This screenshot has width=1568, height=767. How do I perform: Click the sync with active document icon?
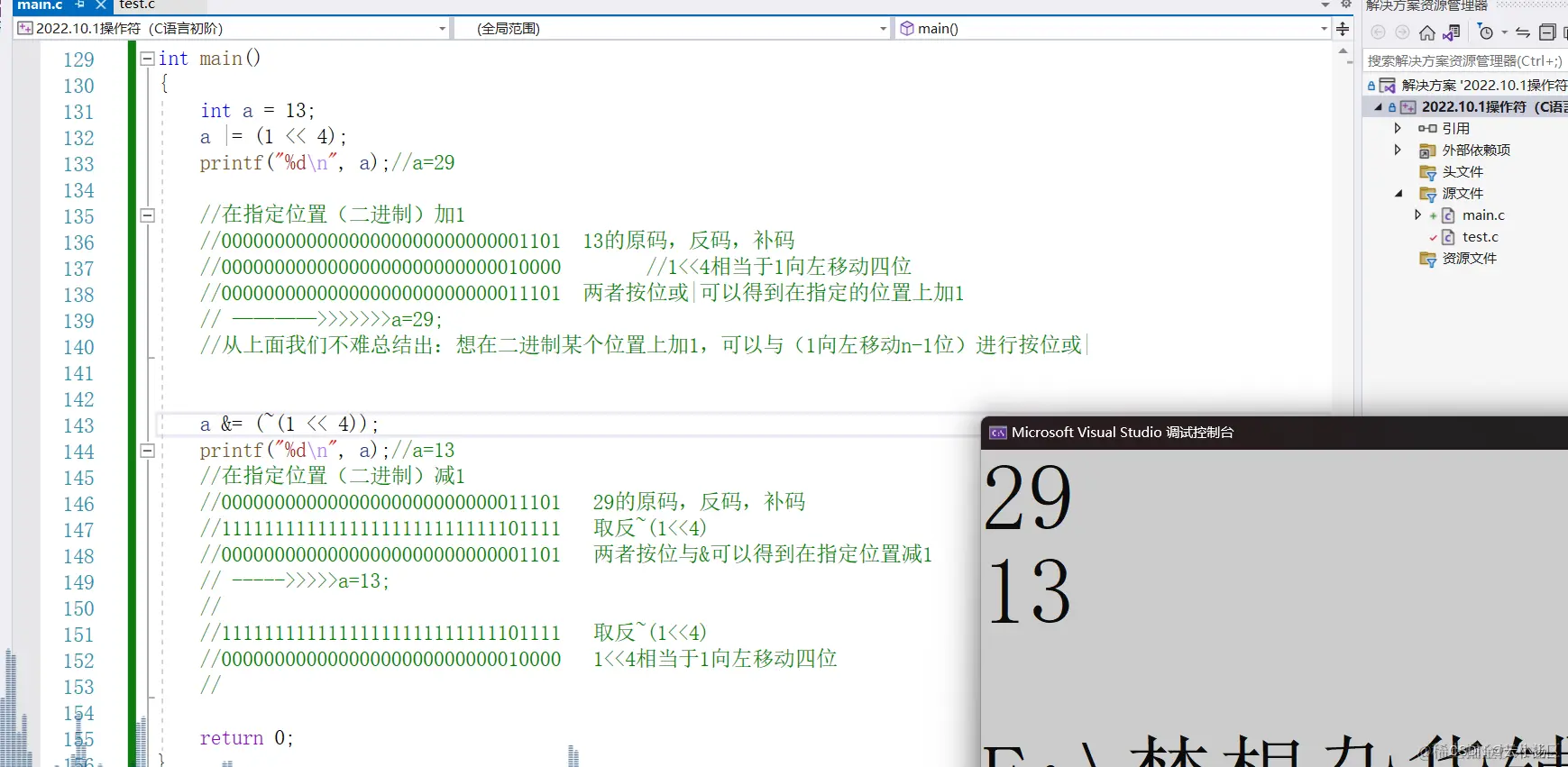pyautogui.click(x=1523, y=33)
